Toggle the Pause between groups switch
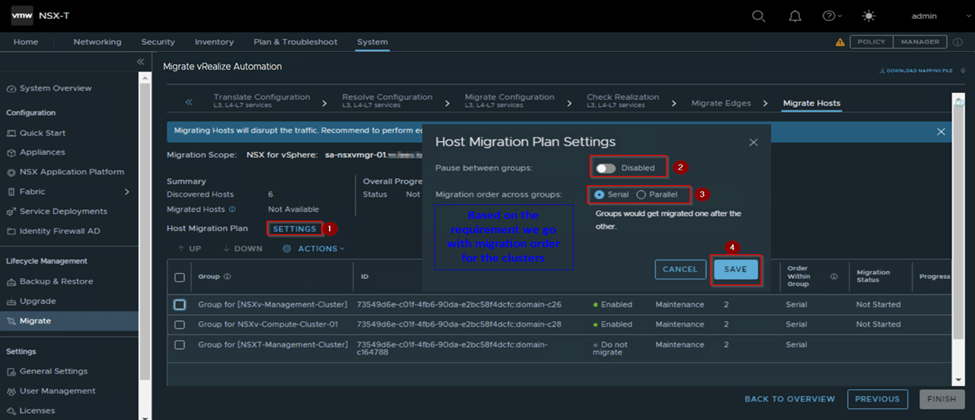Viewport: 975px width, 420px height. (x=605, y=168)
